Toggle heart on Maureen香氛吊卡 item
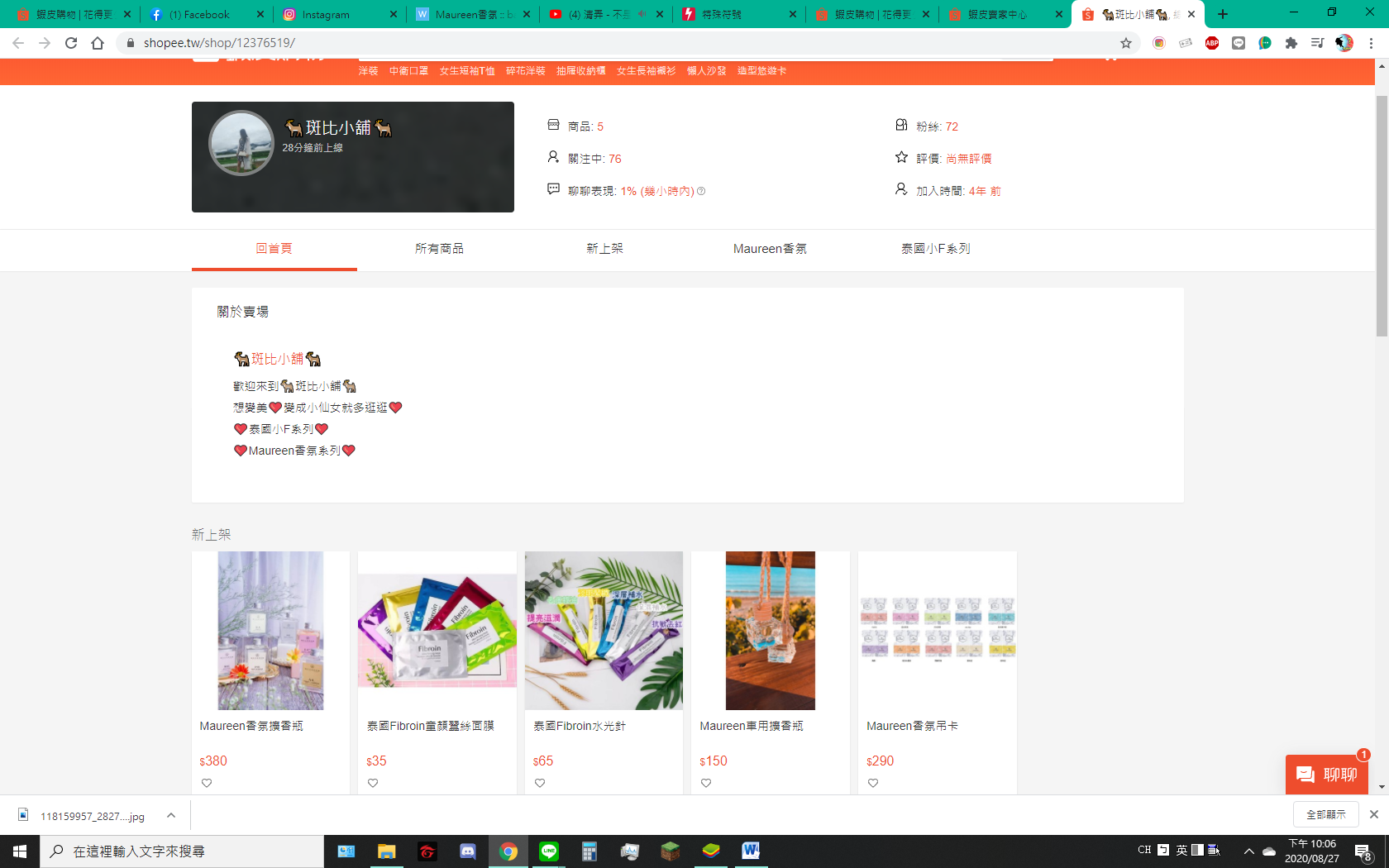The height and width of the screenshot is (868, 1389). 873,783
